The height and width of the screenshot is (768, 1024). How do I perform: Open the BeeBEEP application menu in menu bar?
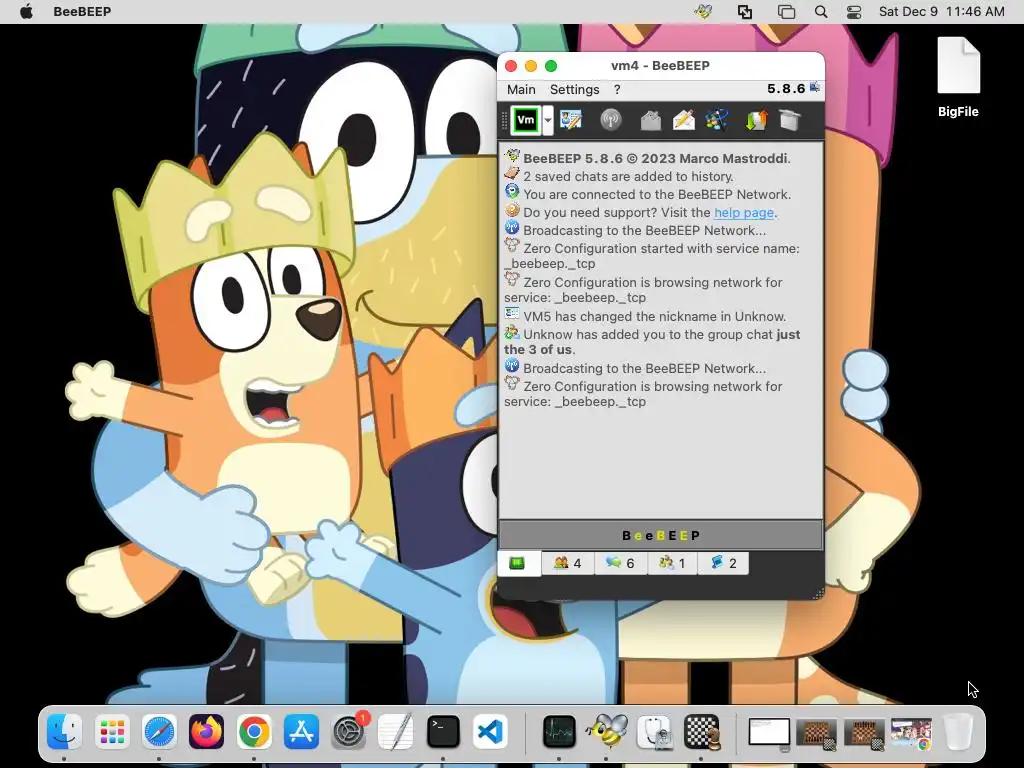click(82, 12)
